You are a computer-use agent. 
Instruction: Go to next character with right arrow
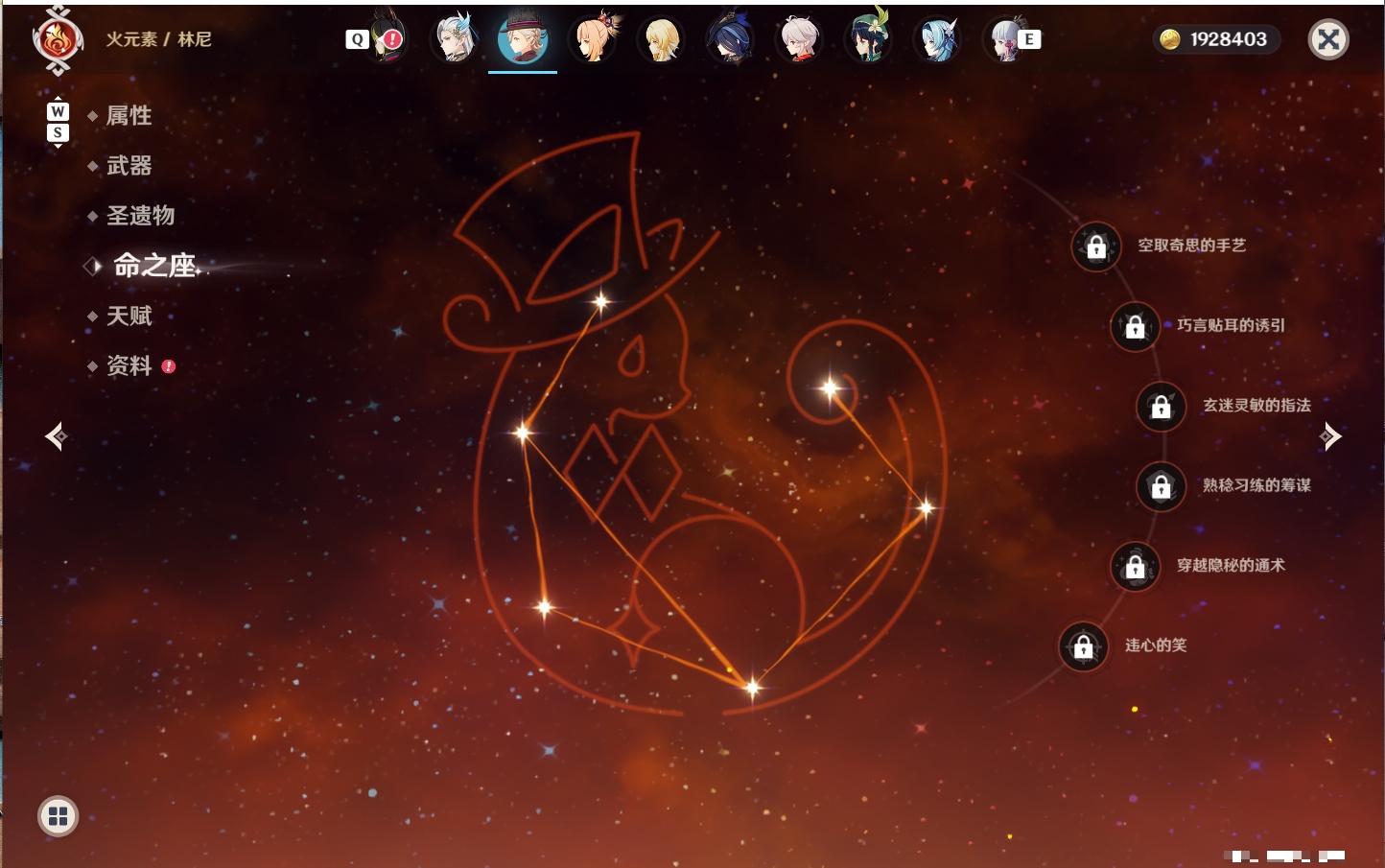pos(1330,436)
